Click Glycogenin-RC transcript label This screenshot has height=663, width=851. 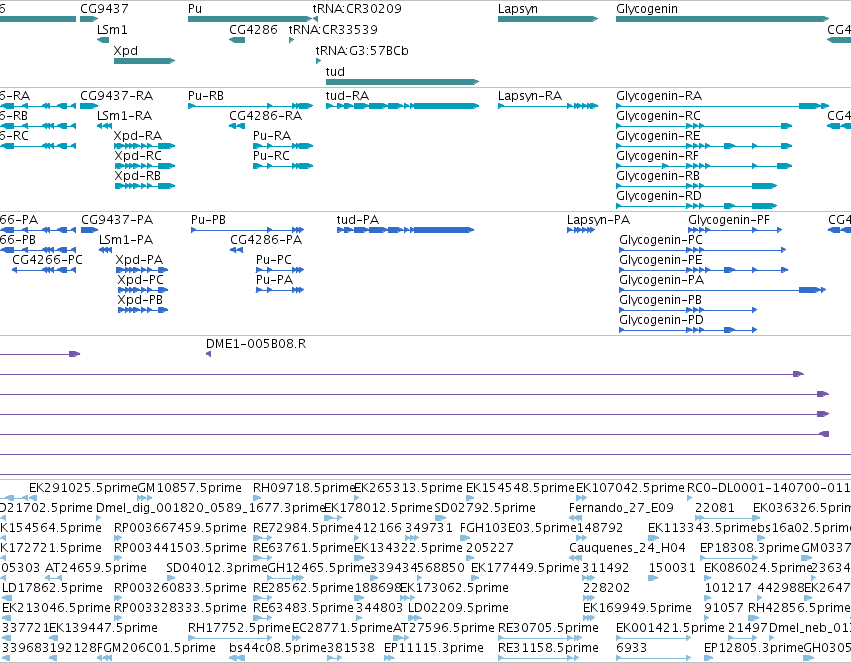point(658,116)
